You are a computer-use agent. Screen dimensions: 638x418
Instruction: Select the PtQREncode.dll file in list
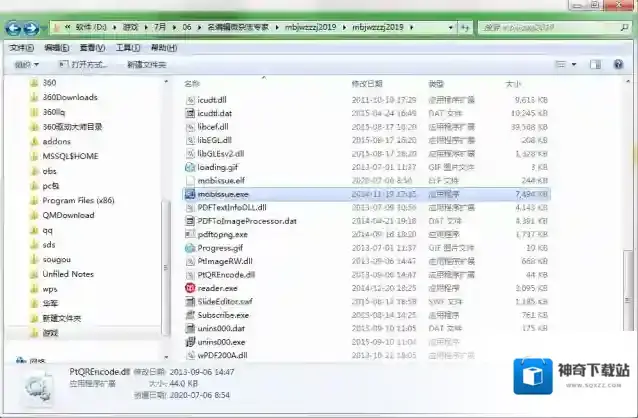[226, 274]
